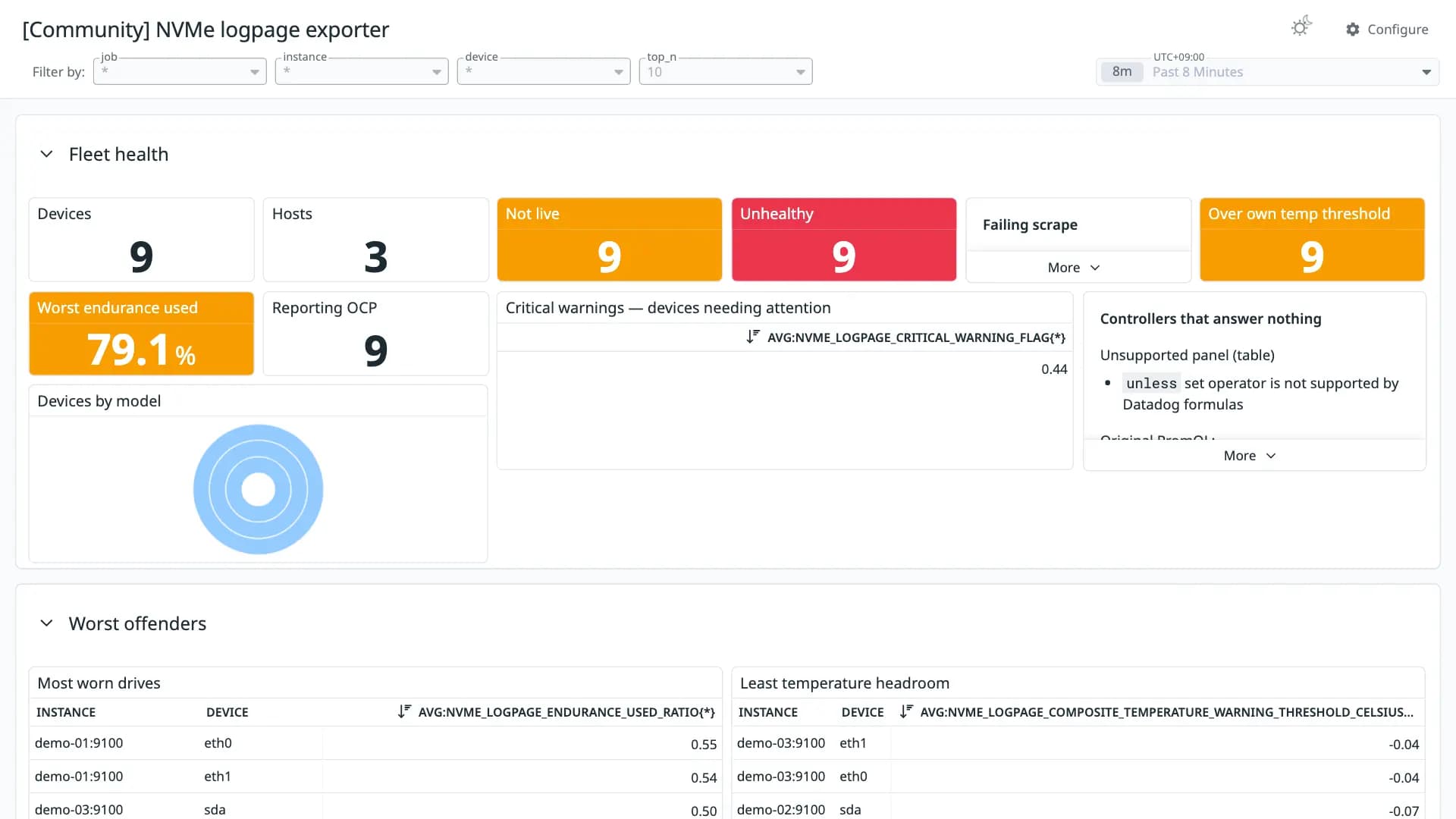Collapse the Fleet health section
Screen dimensions: 1456x819
[x=46, y=154]
